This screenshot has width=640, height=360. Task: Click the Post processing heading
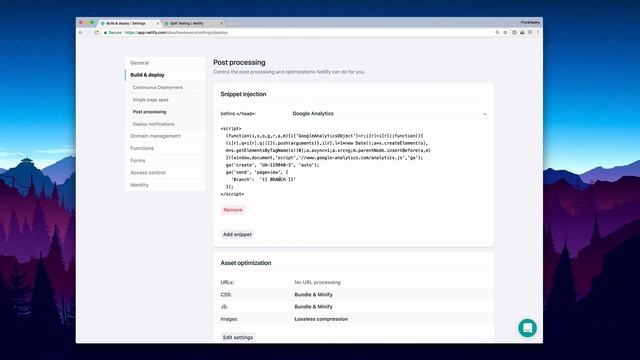(x=239, y=62)
